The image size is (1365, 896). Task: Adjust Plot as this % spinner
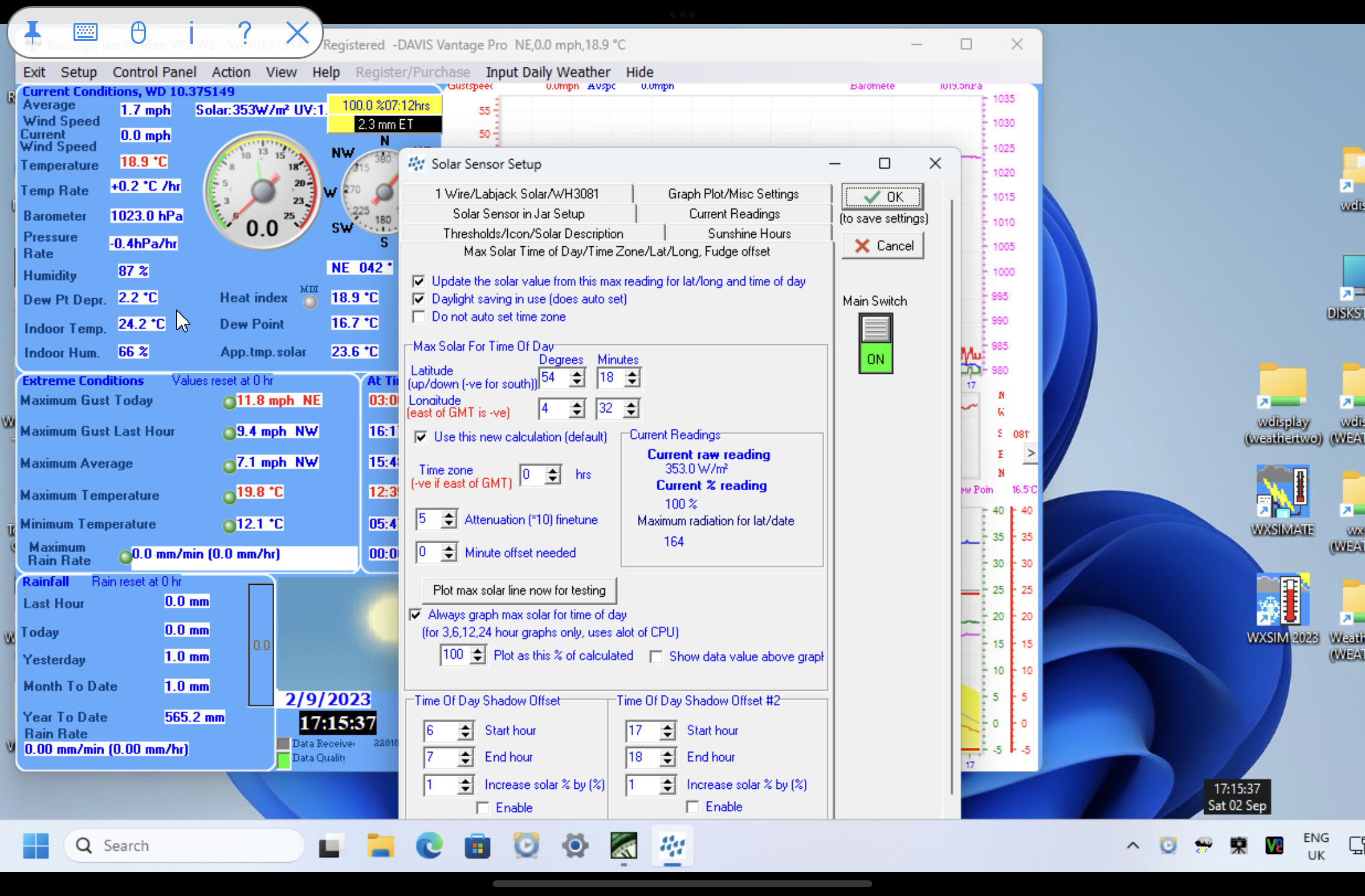click(478, 655)
